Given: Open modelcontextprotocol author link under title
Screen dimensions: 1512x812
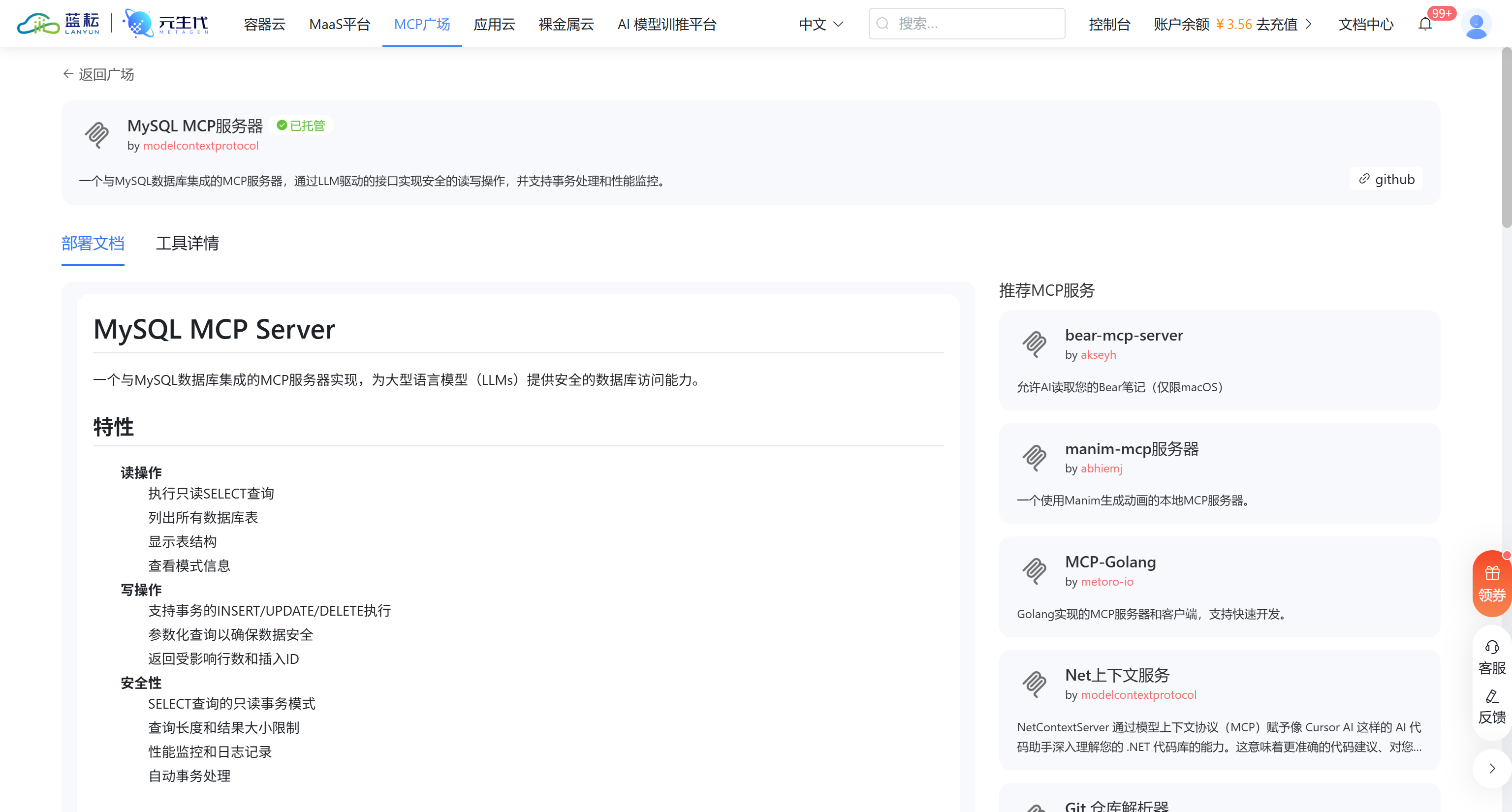Looking at the screenshot, I should tap(201, 146).
